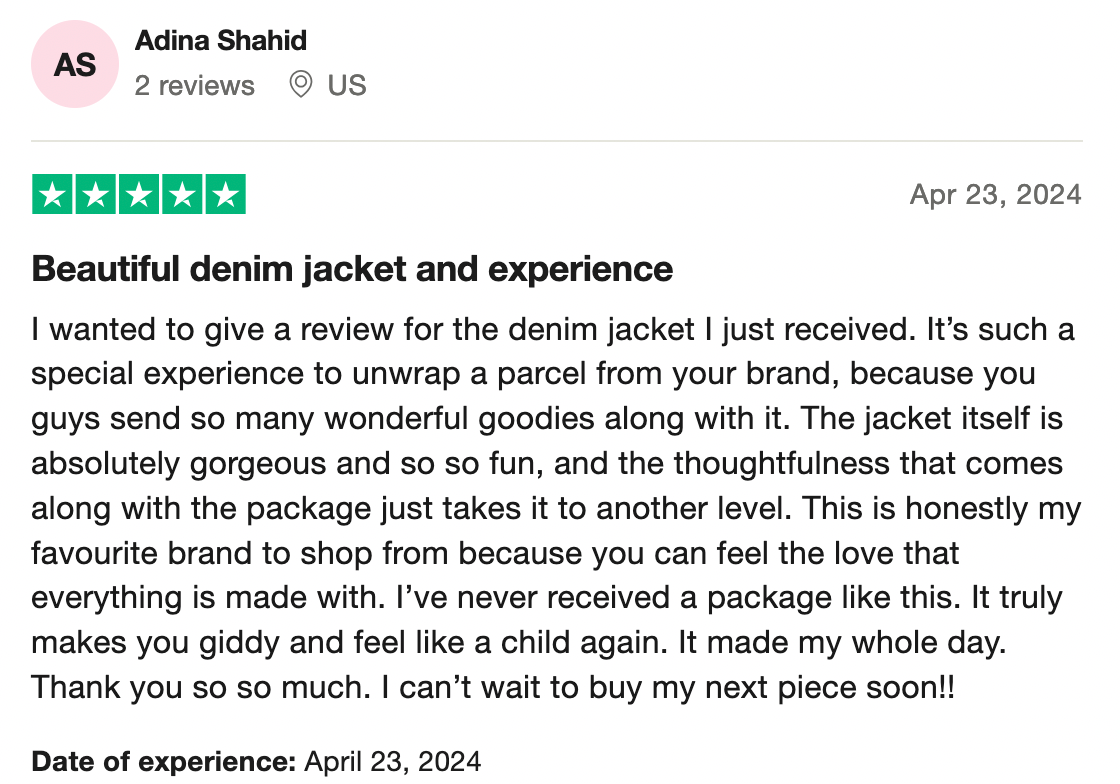Image resolution: width=1120 pixels, height=784 pixels.
Task: Click the third green rating star
Action: [x=139, y=194]
